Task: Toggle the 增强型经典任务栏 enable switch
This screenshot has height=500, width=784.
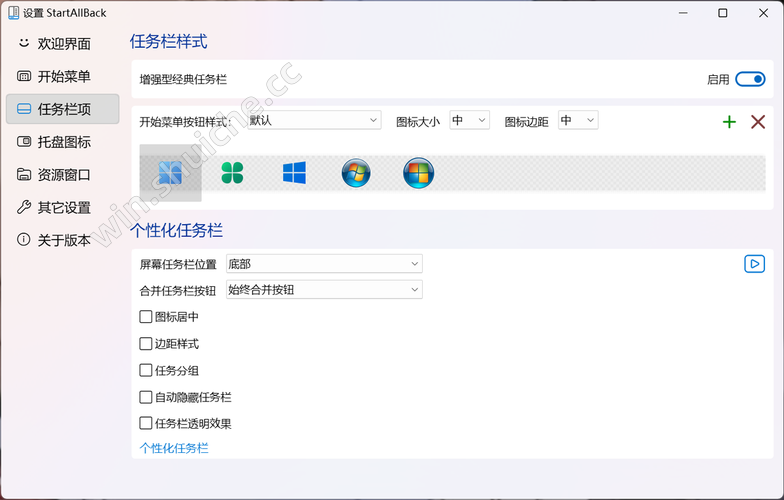Action: (750, 79)
